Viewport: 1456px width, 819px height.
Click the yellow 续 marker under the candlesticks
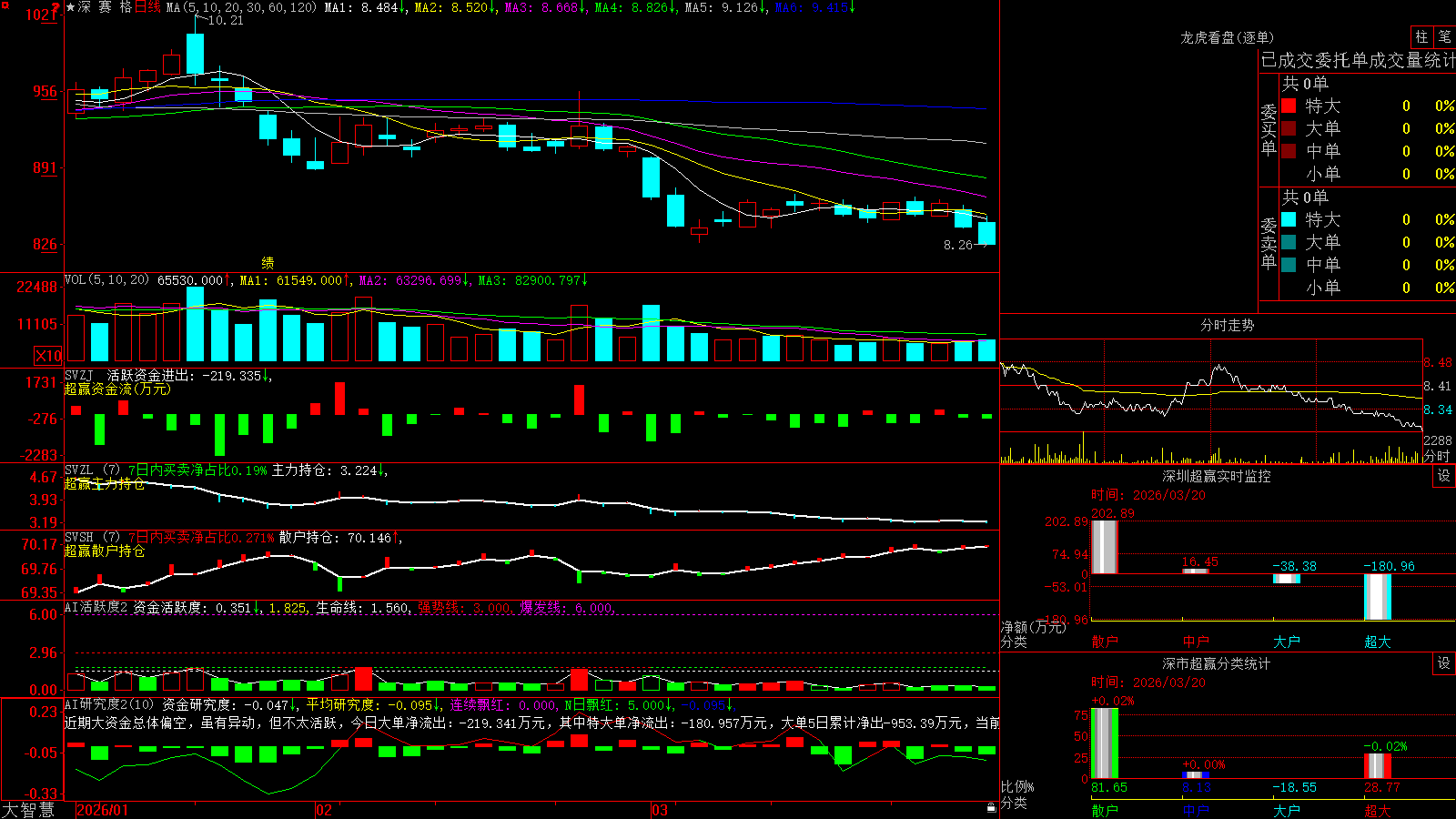point(268,262)
